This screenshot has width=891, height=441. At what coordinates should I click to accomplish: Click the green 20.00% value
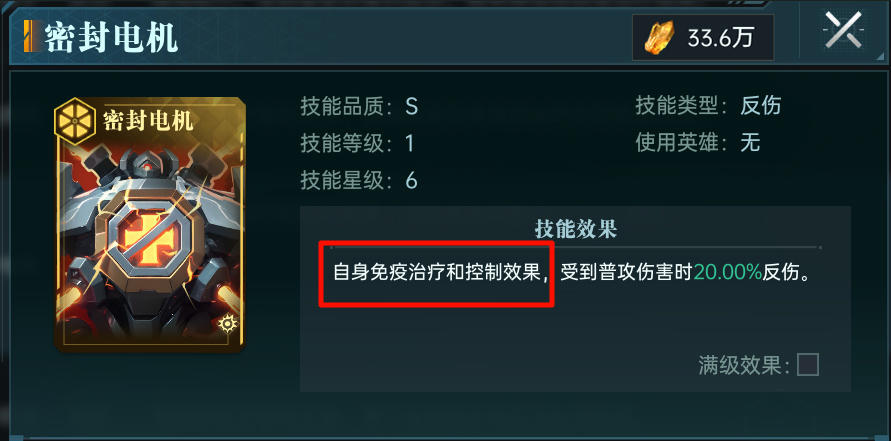click(727, 273)
